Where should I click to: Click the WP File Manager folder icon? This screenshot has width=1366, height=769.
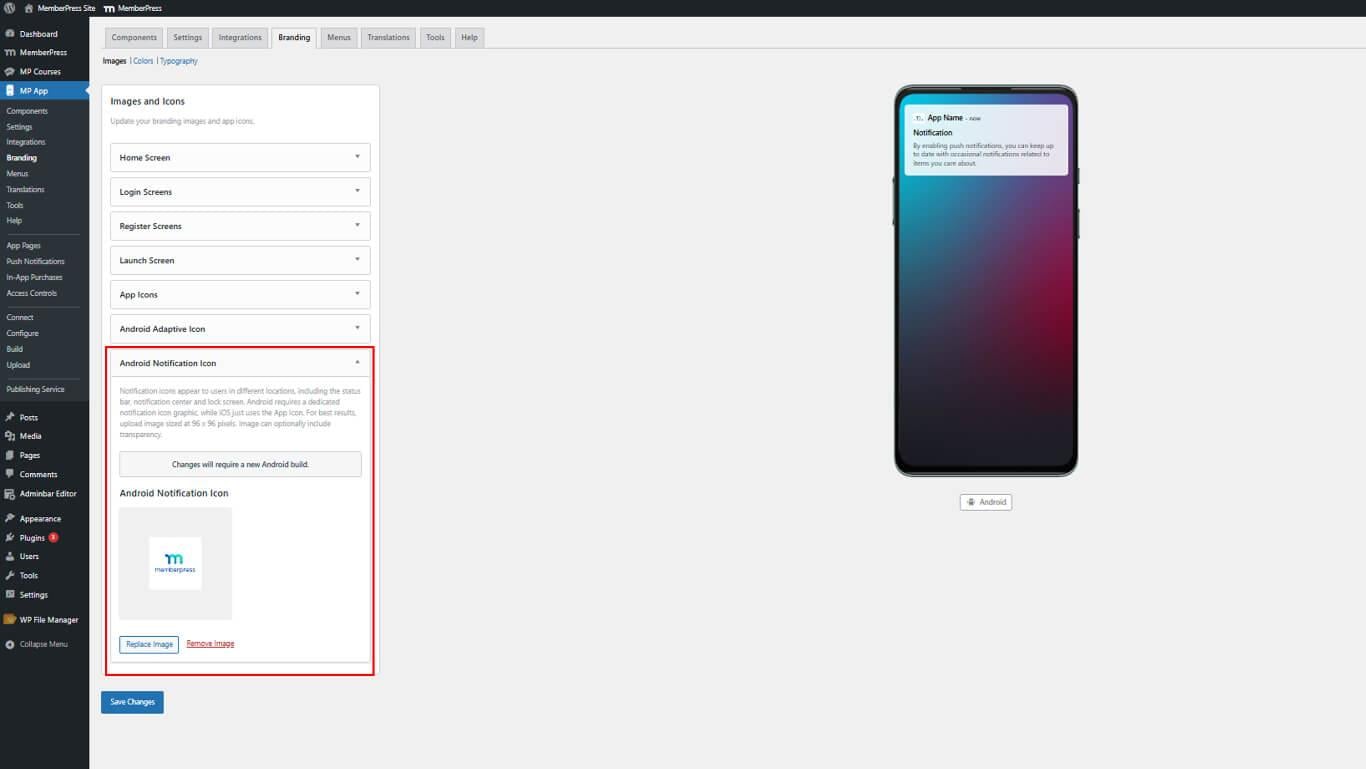click(x=10, y=620)
